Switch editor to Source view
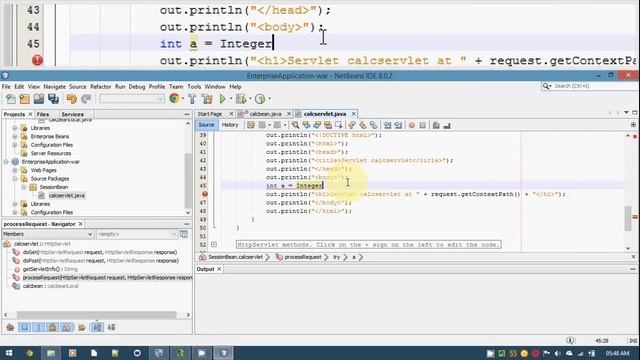 (206, 125)
